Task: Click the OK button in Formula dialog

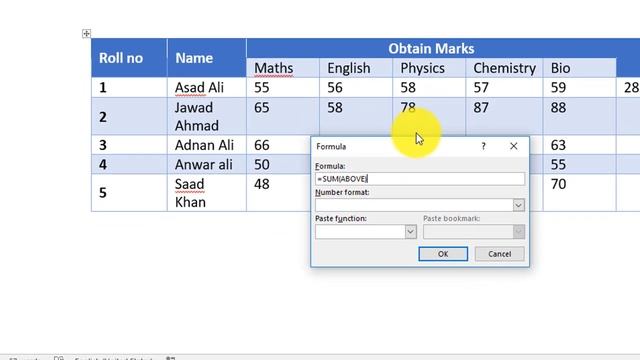Action: click(x=443, y=254)
